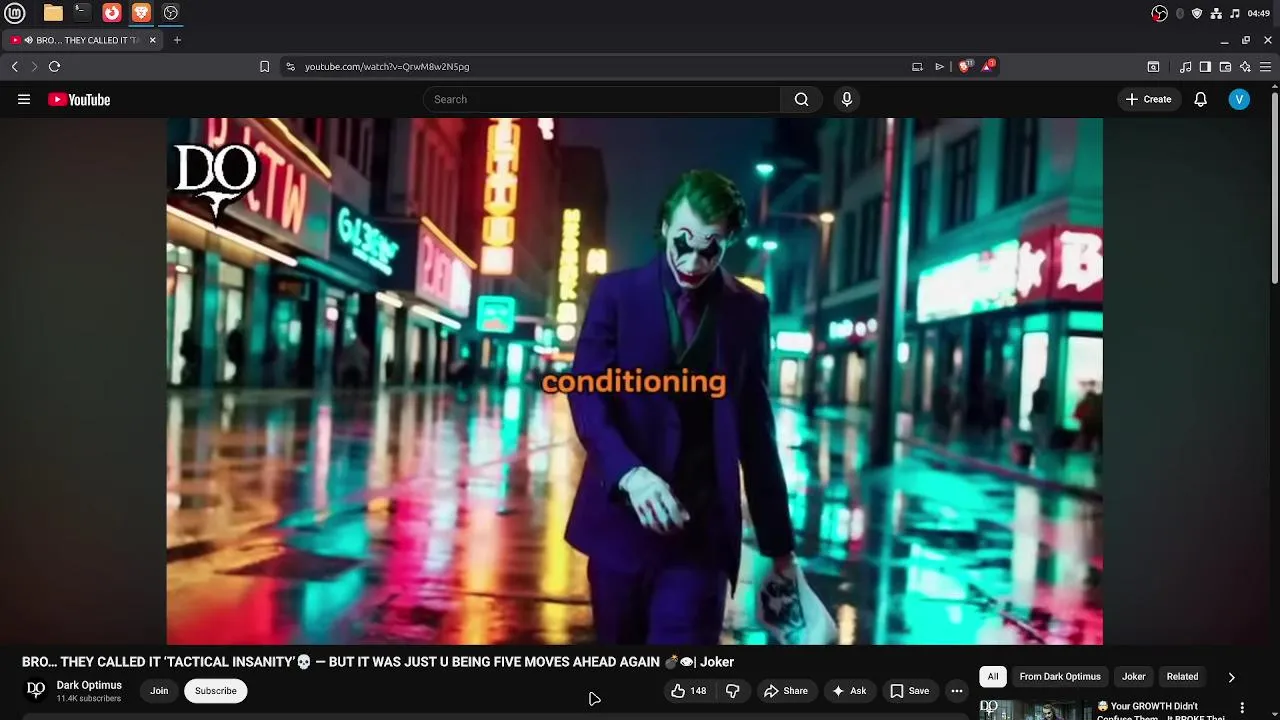
Task: Open the Brave Shields lion icon
Action: (x=965, y=66)
